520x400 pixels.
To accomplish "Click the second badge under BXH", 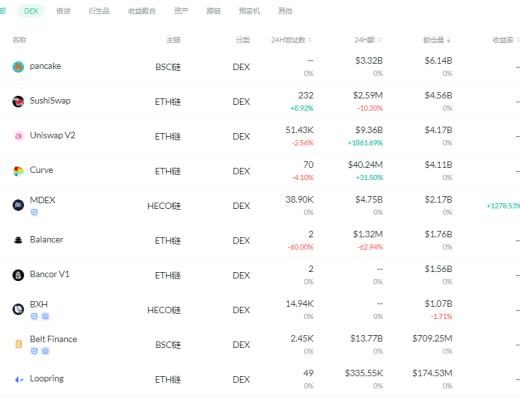I will click(x=45, y=316).
